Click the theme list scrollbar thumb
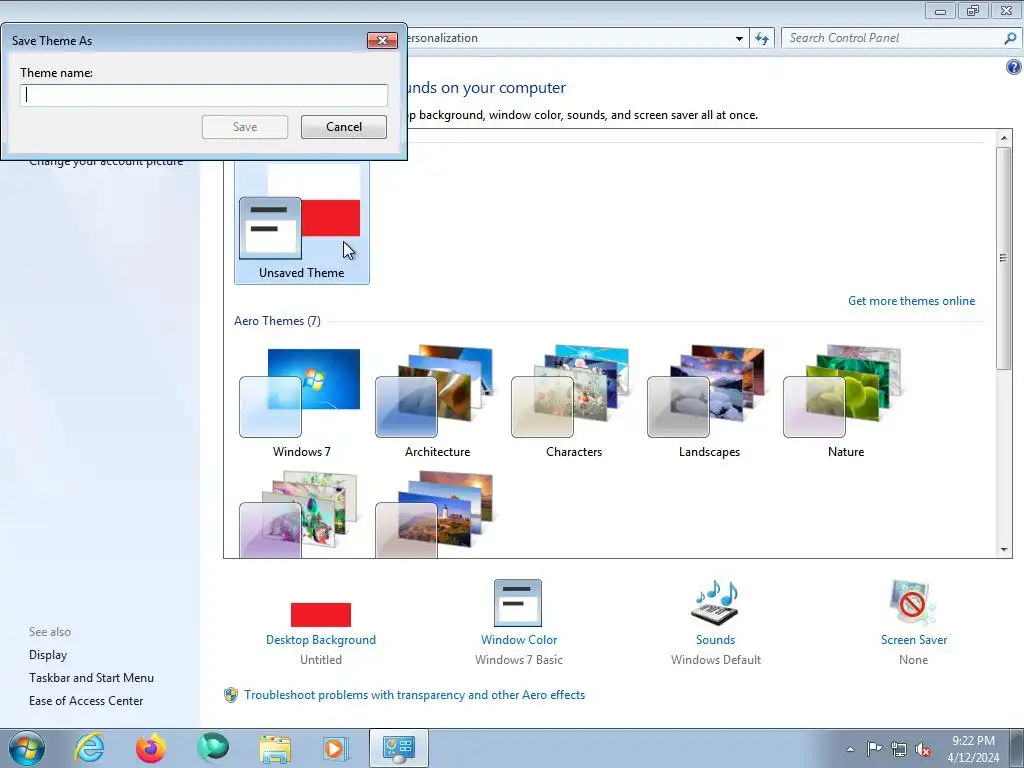 point(1004,258)
